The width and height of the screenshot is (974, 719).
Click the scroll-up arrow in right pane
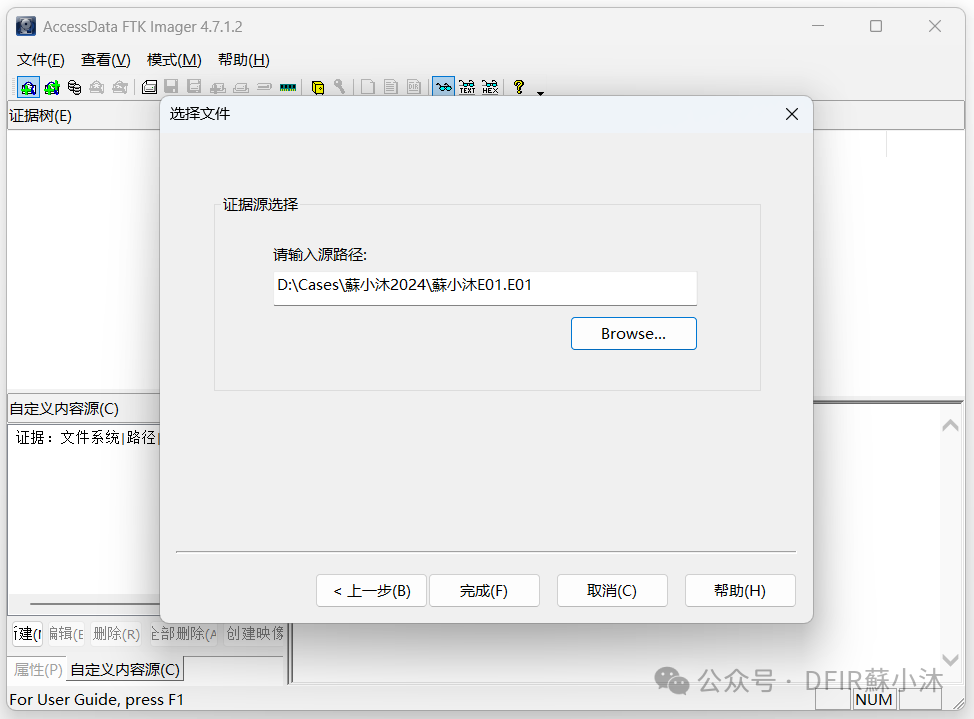[950, 426]
